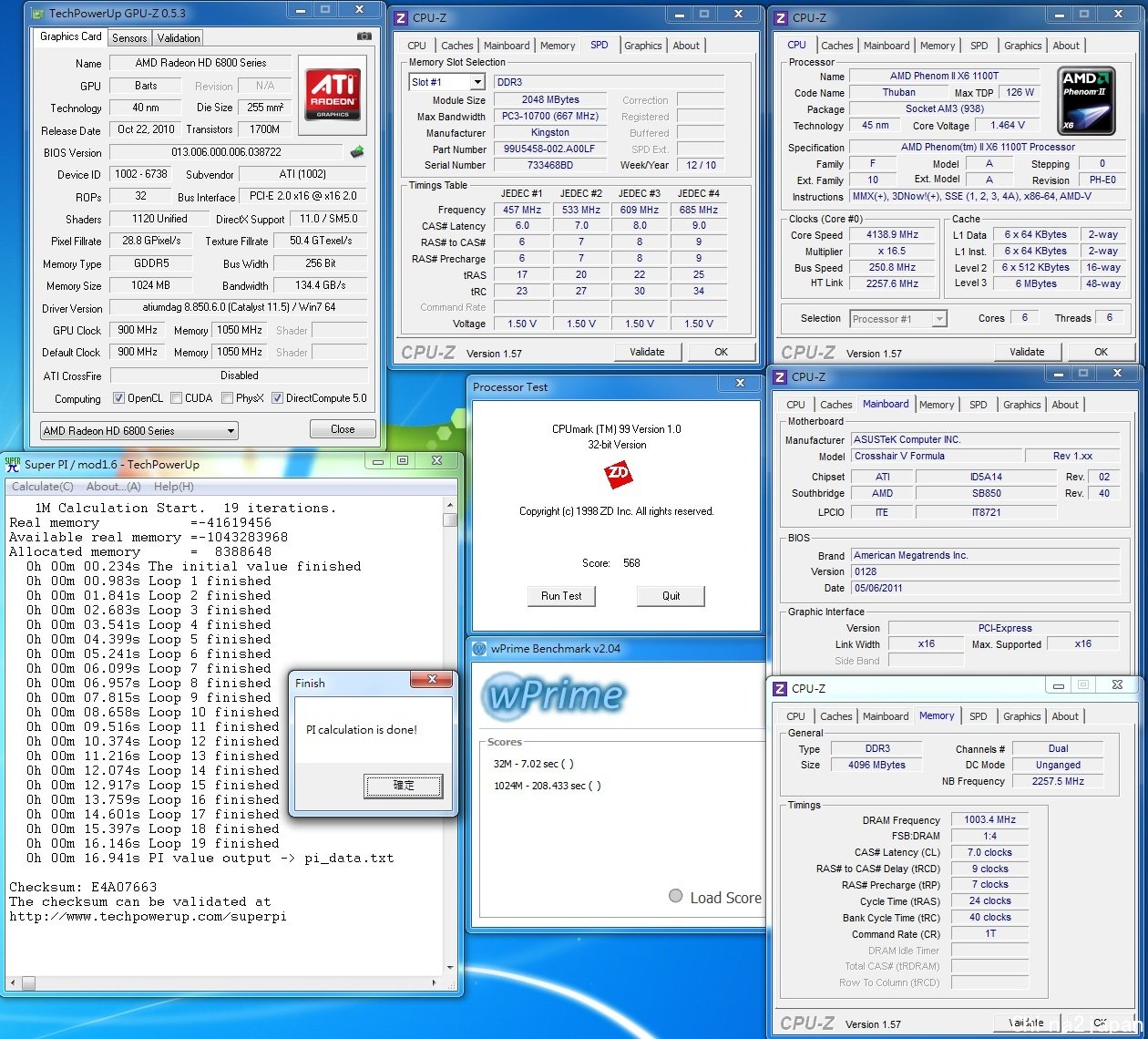Click the Crosshair V Formula model field
This screenshot has width=1148, height=1039.
[935, 456]
